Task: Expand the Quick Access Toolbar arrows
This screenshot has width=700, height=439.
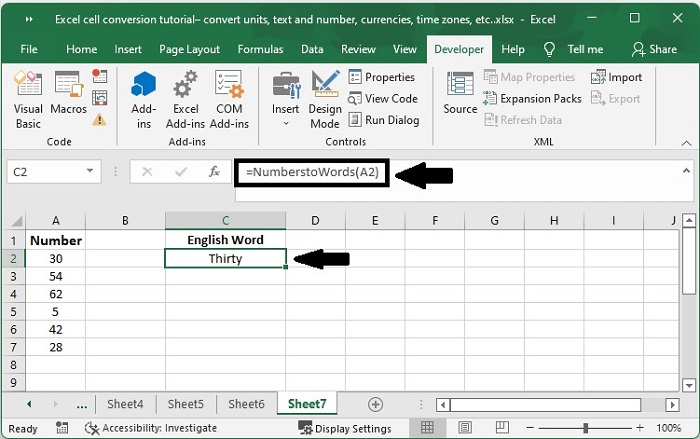Action: click(29, 19)
